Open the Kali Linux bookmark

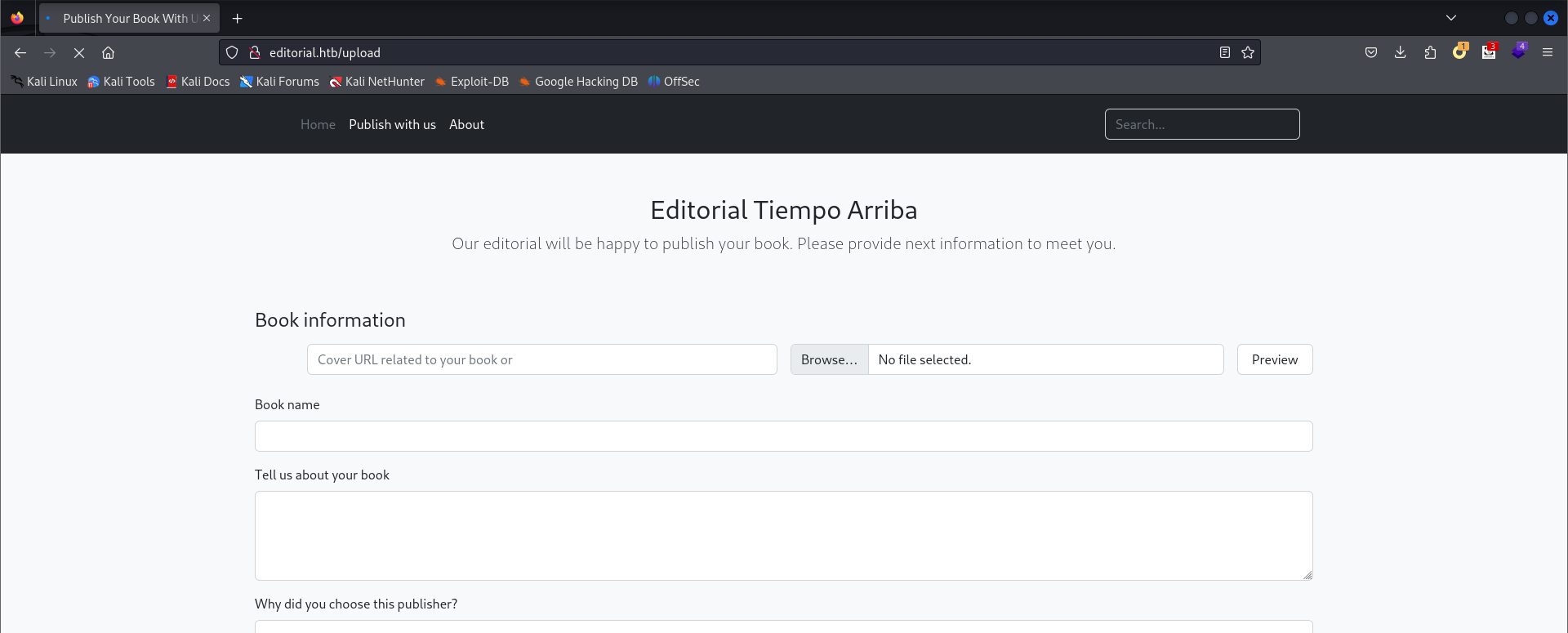click(44, 82)
